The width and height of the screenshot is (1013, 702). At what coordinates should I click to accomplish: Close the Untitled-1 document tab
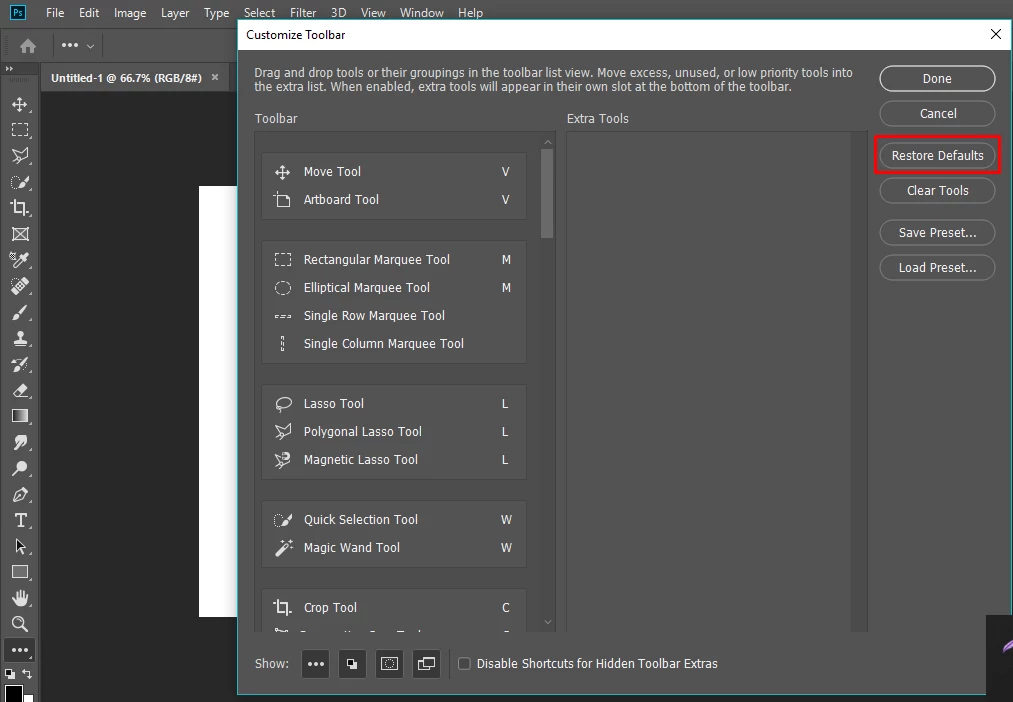pyautogui.click(x=215, y=77)
